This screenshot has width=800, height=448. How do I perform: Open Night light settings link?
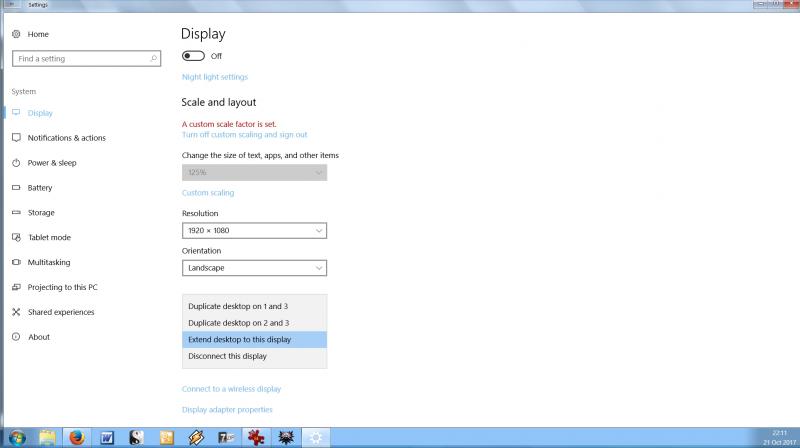pos(215,77)
